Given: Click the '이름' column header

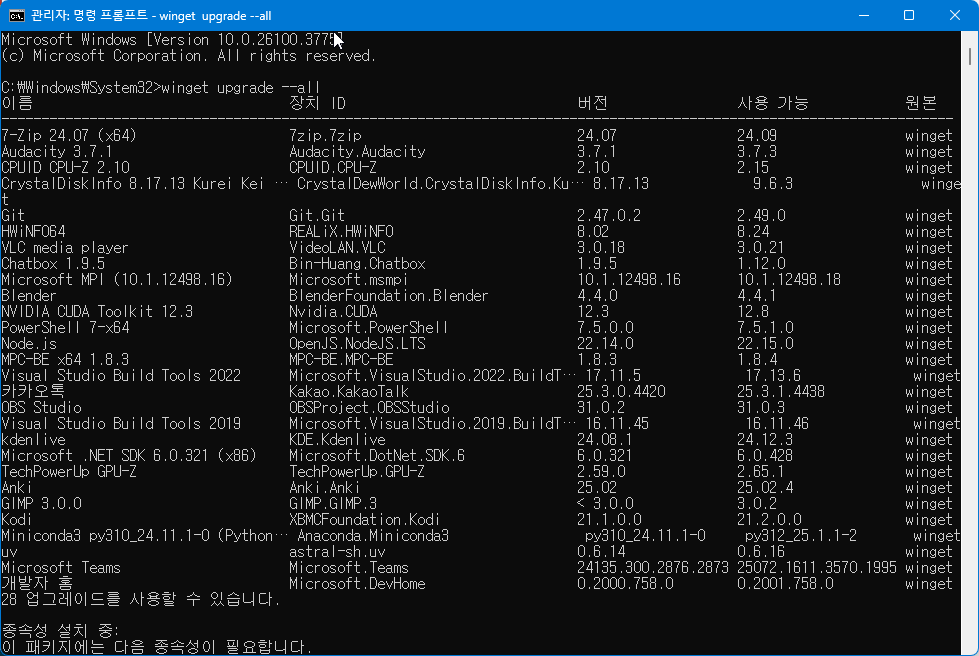Looking at the screenshot, I should point(17,103).
